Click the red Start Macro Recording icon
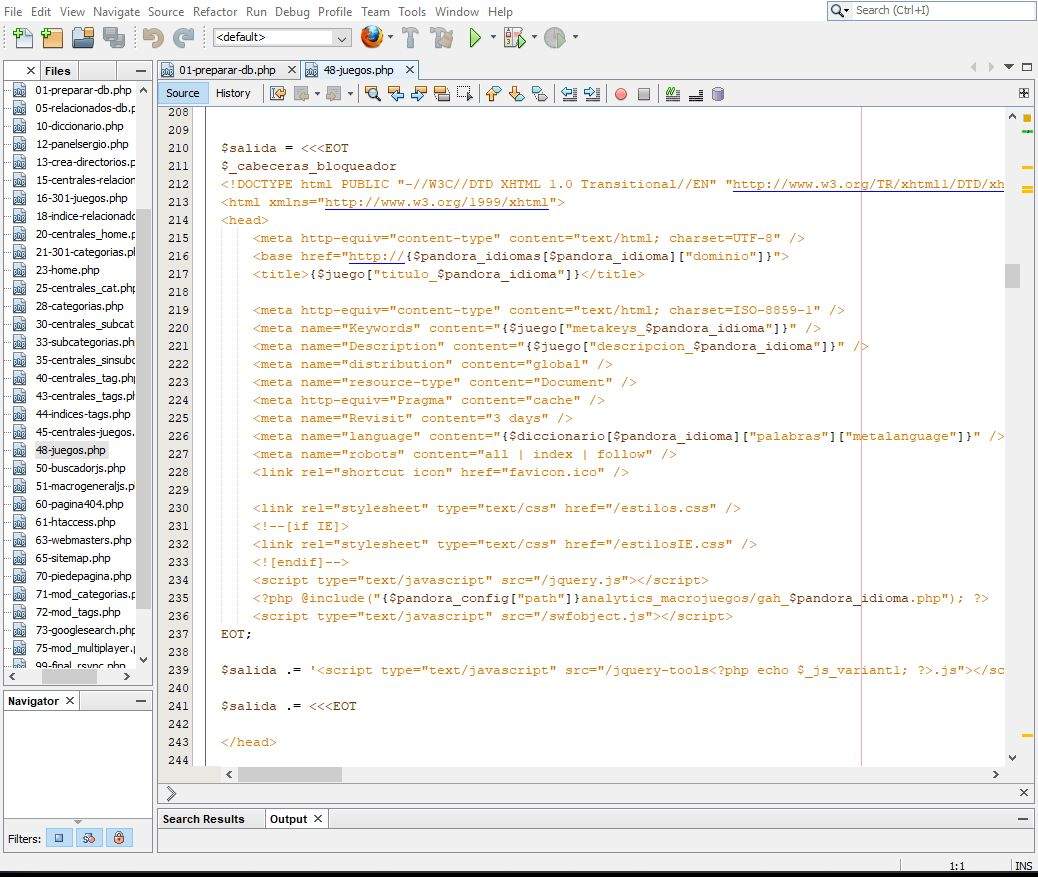The height and width of the screenshot is (877, 1038). (621, 95)
